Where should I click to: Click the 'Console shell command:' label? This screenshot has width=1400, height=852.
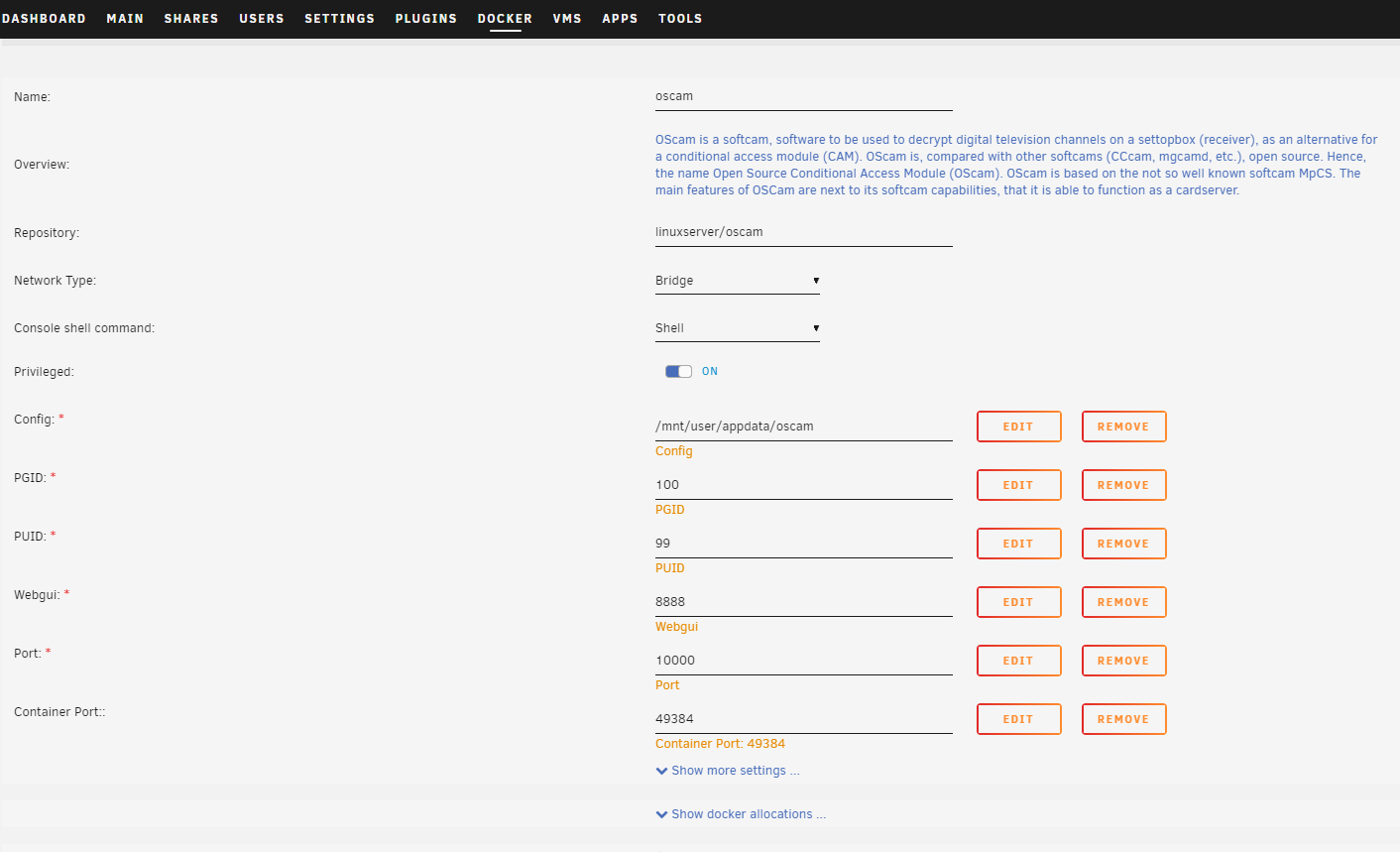[84, 328]
